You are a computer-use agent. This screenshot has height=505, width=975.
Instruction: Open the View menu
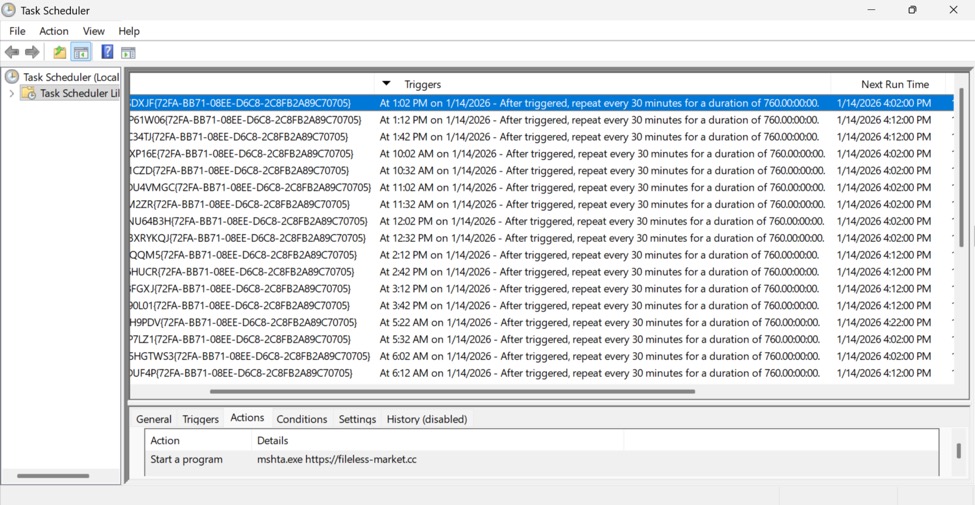coord(93,31)
